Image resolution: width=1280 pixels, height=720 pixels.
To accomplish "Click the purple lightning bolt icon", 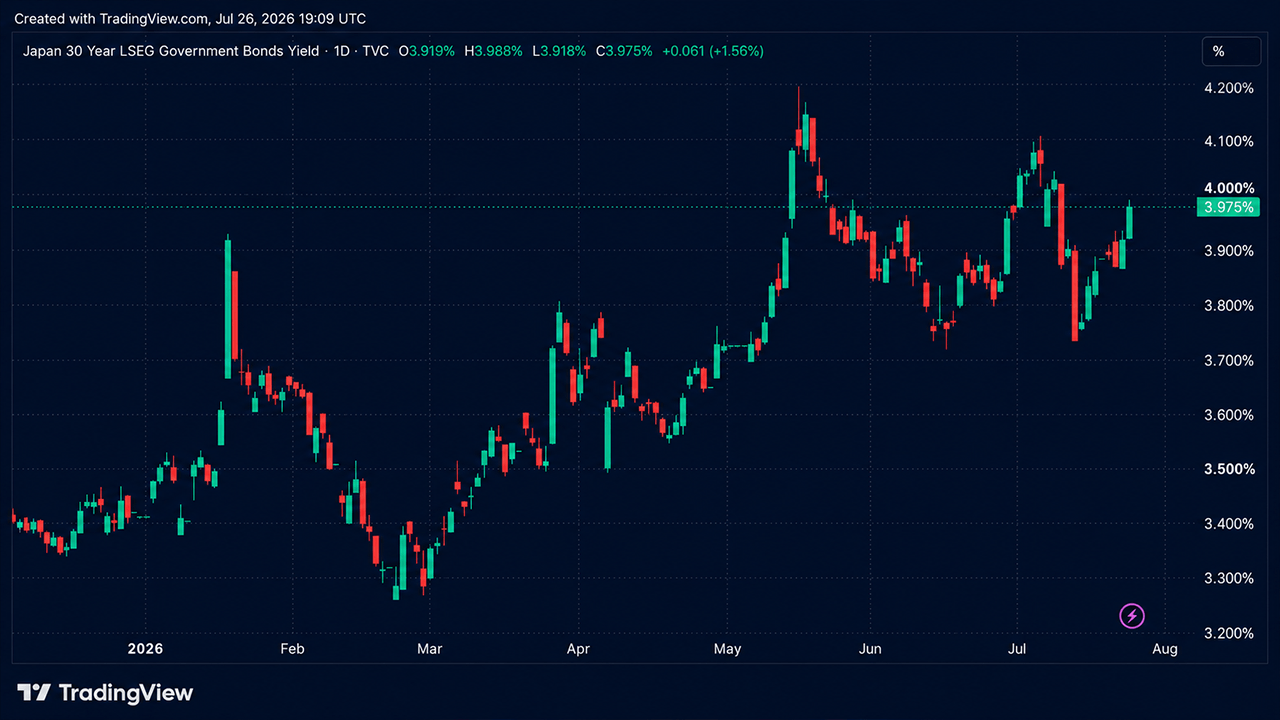I will [x=1131, y=616].
